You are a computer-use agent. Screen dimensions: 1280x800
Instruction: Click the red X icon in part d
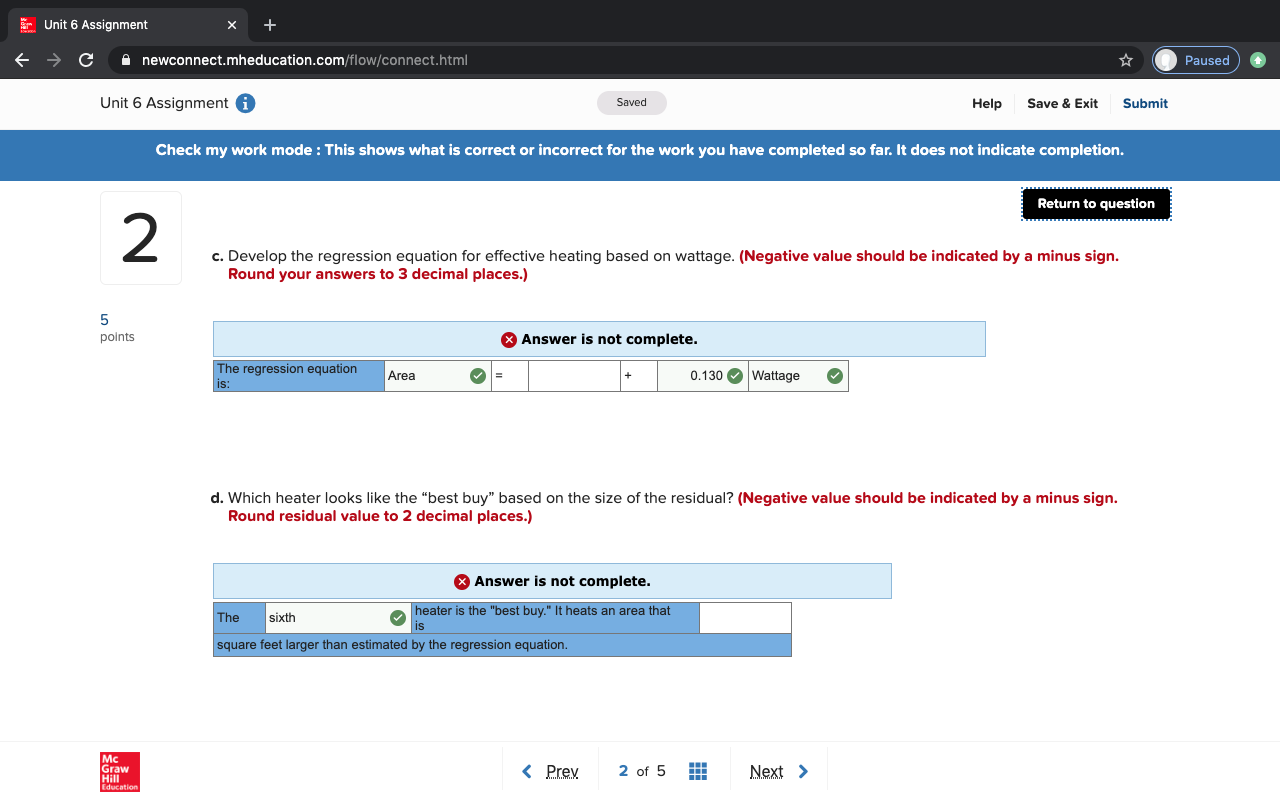(x=462, y=581)
